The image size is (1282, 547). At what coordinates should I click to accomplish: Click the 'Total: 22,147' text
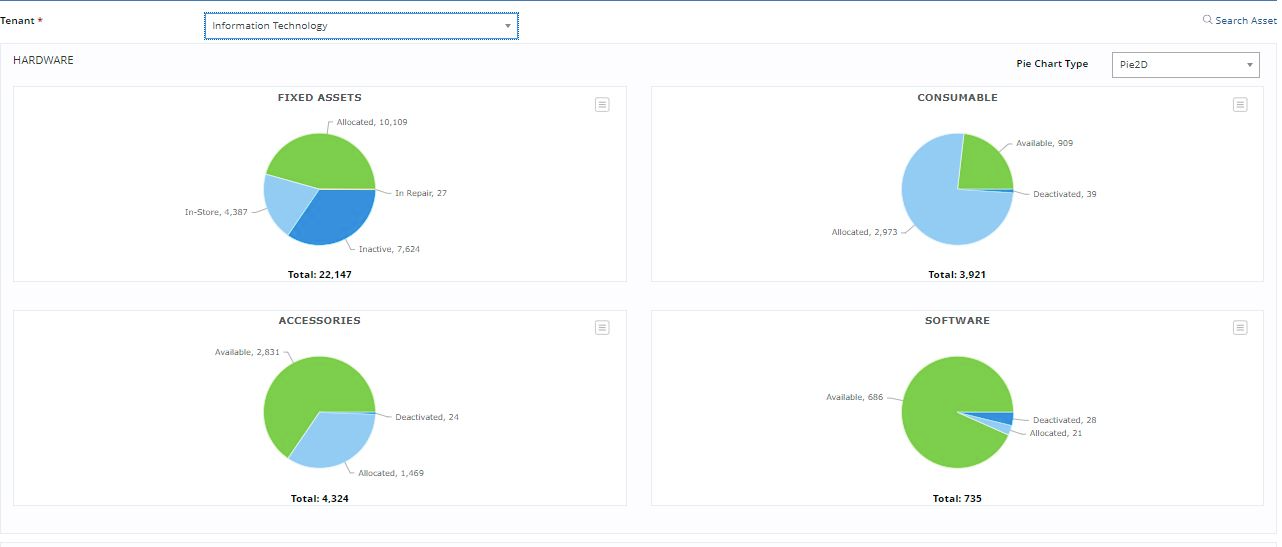click(x=320, y=274)
